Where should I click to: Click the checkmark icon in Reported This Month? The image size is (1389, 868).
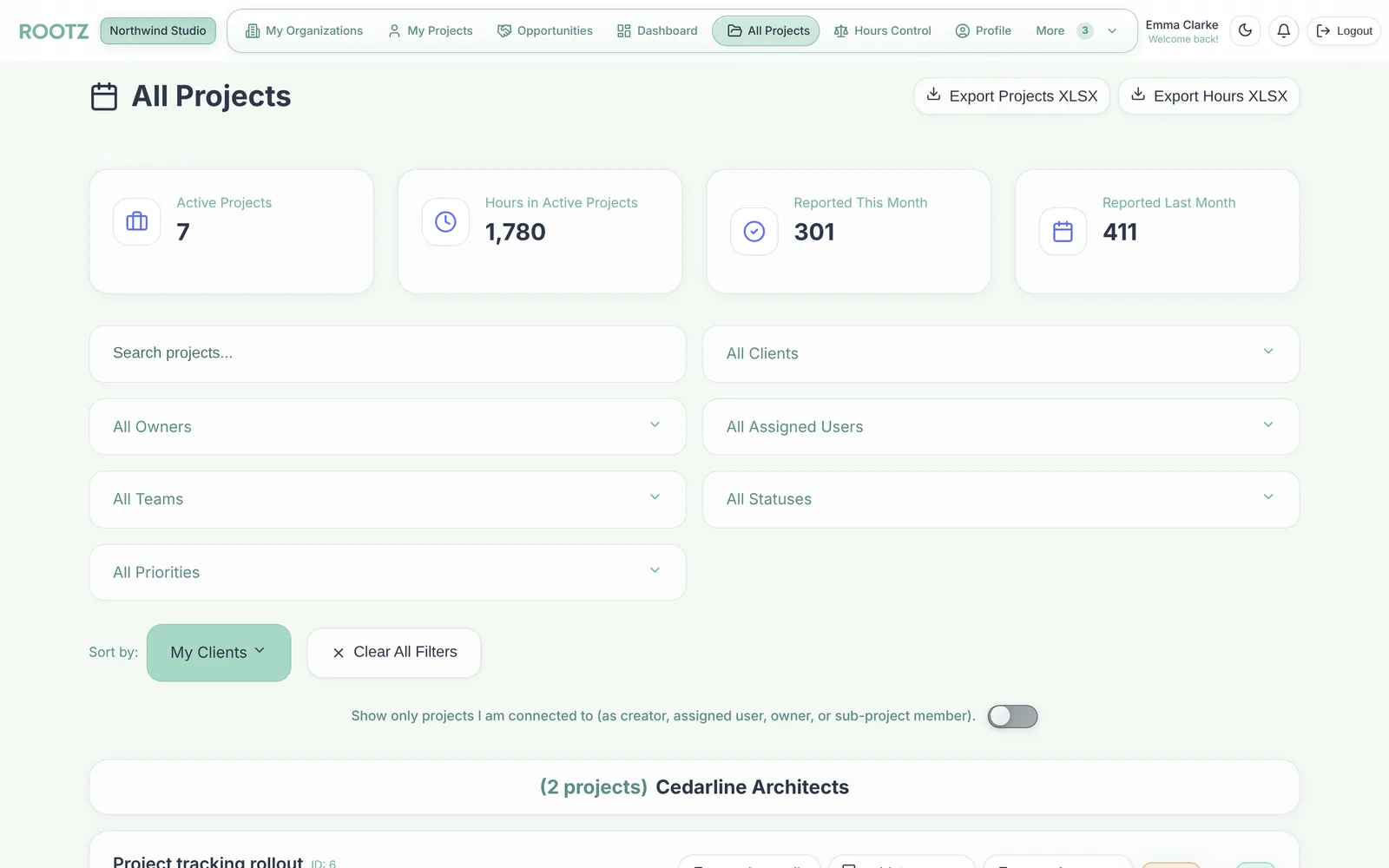754,231
